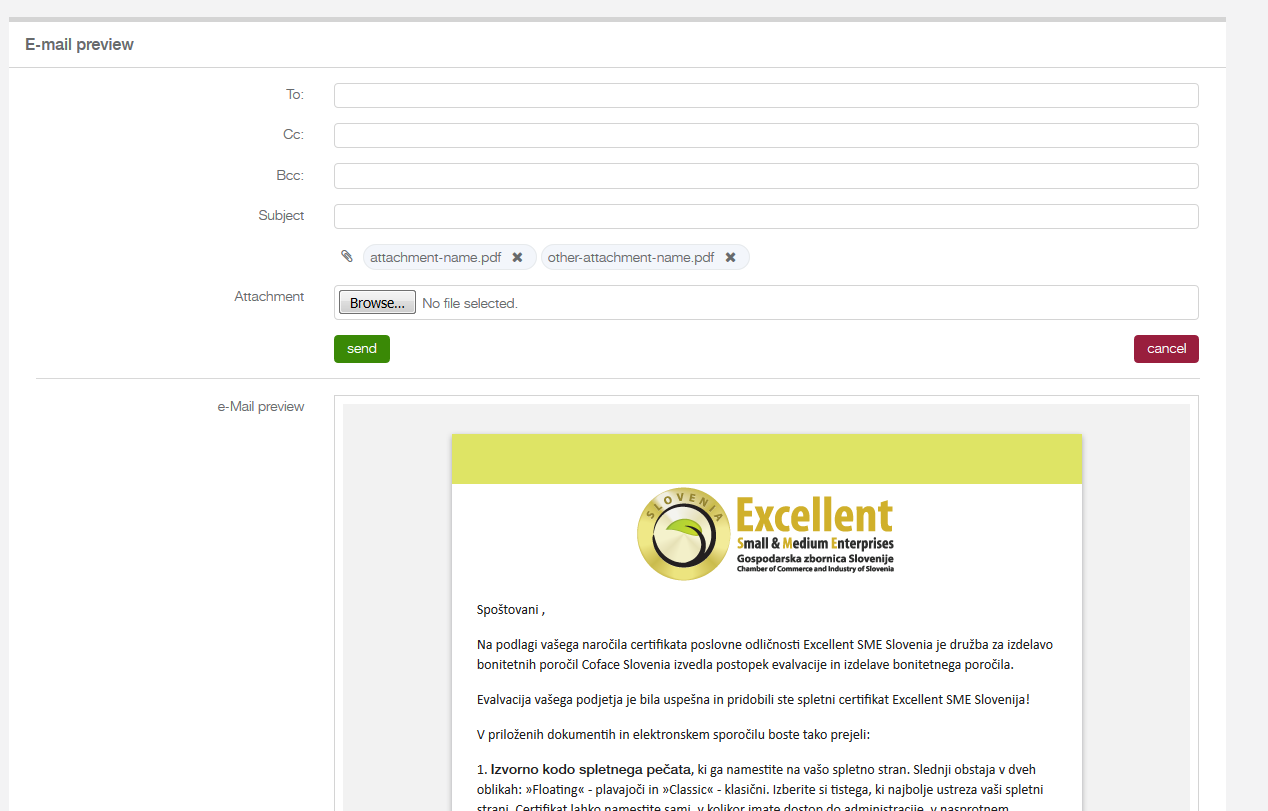The width and height of the screenshot is (1268, 811).
Task: Click the yellow header band in preview
Action: (766, 459)
